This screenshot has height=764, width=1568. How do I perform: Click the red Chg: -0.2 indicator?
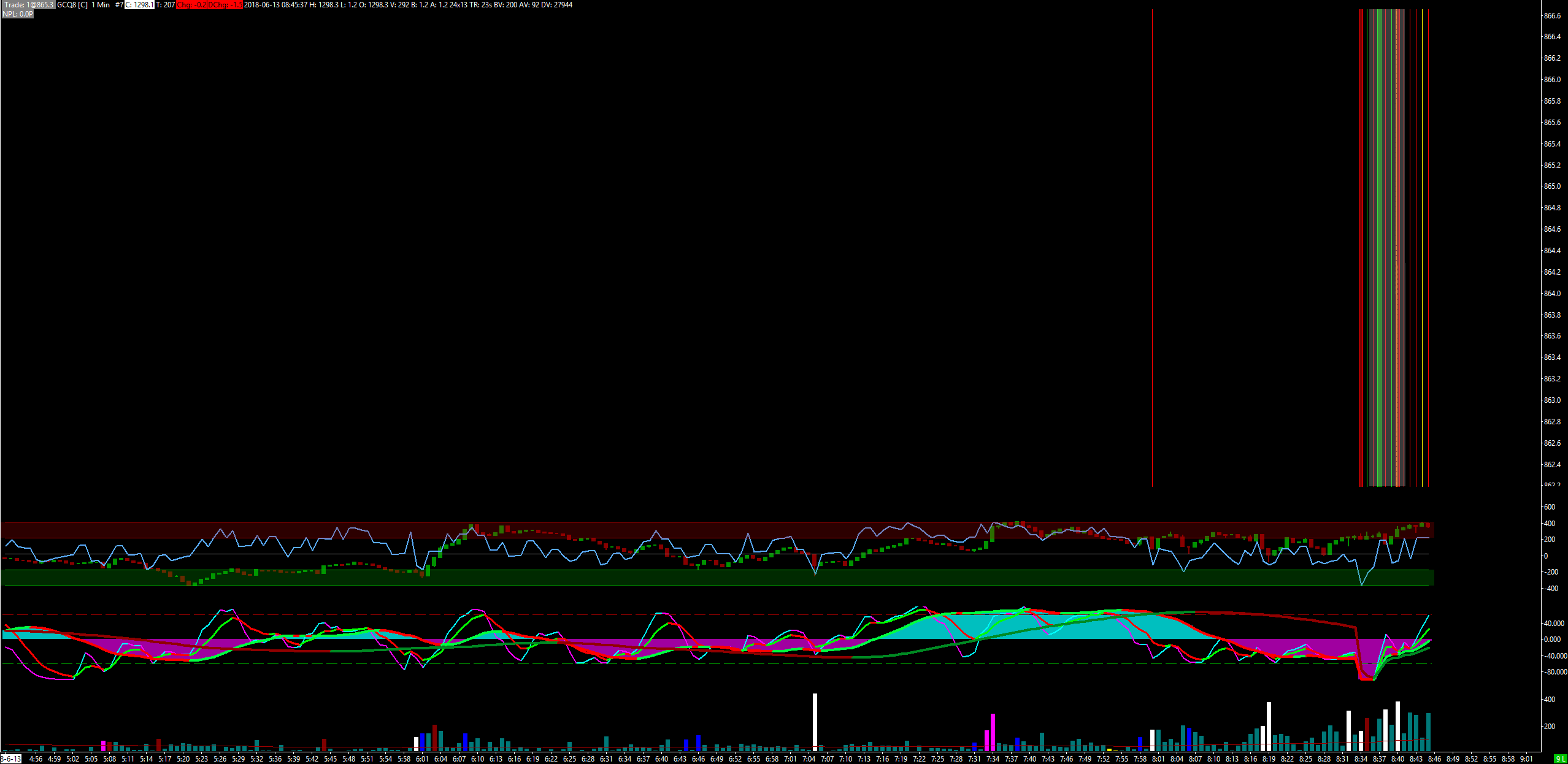tap(192, 5)
